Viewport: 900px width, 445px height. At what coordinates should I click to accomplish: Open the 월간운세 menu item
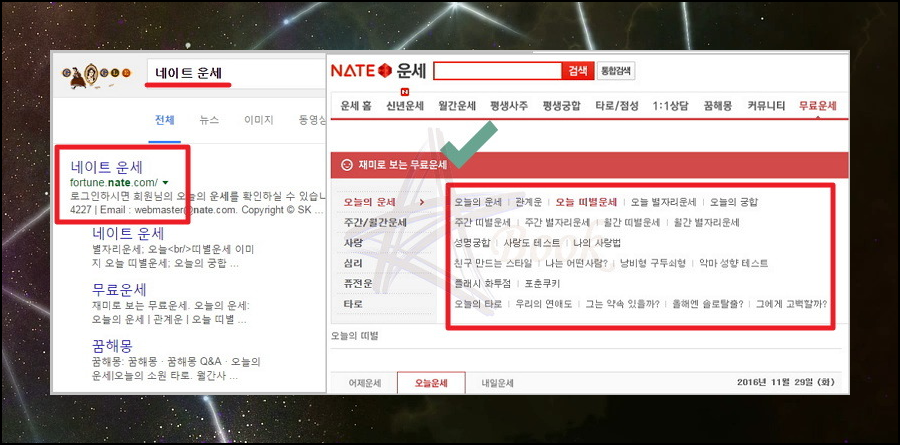(x=457, y=106)
